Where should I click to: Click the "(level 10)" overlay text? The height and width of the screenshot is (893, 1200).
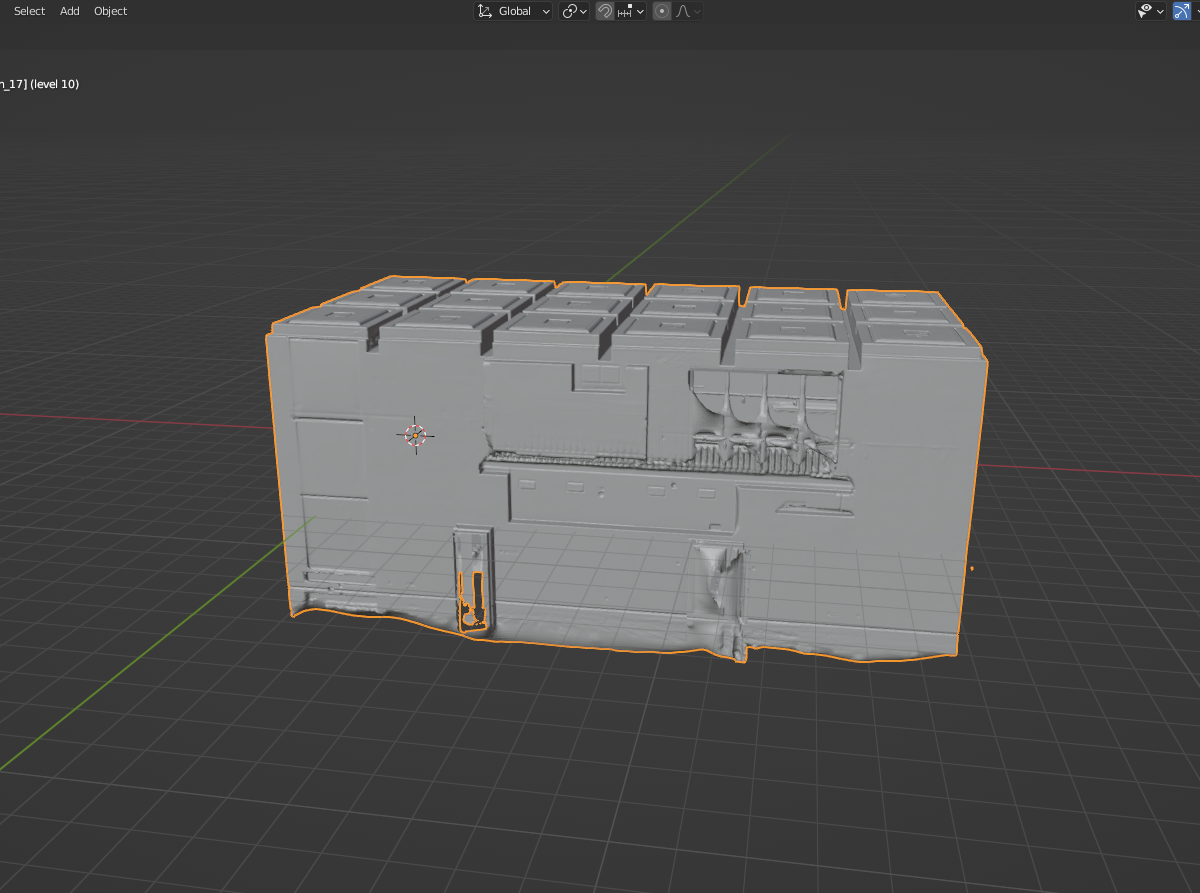click(55, 84)
